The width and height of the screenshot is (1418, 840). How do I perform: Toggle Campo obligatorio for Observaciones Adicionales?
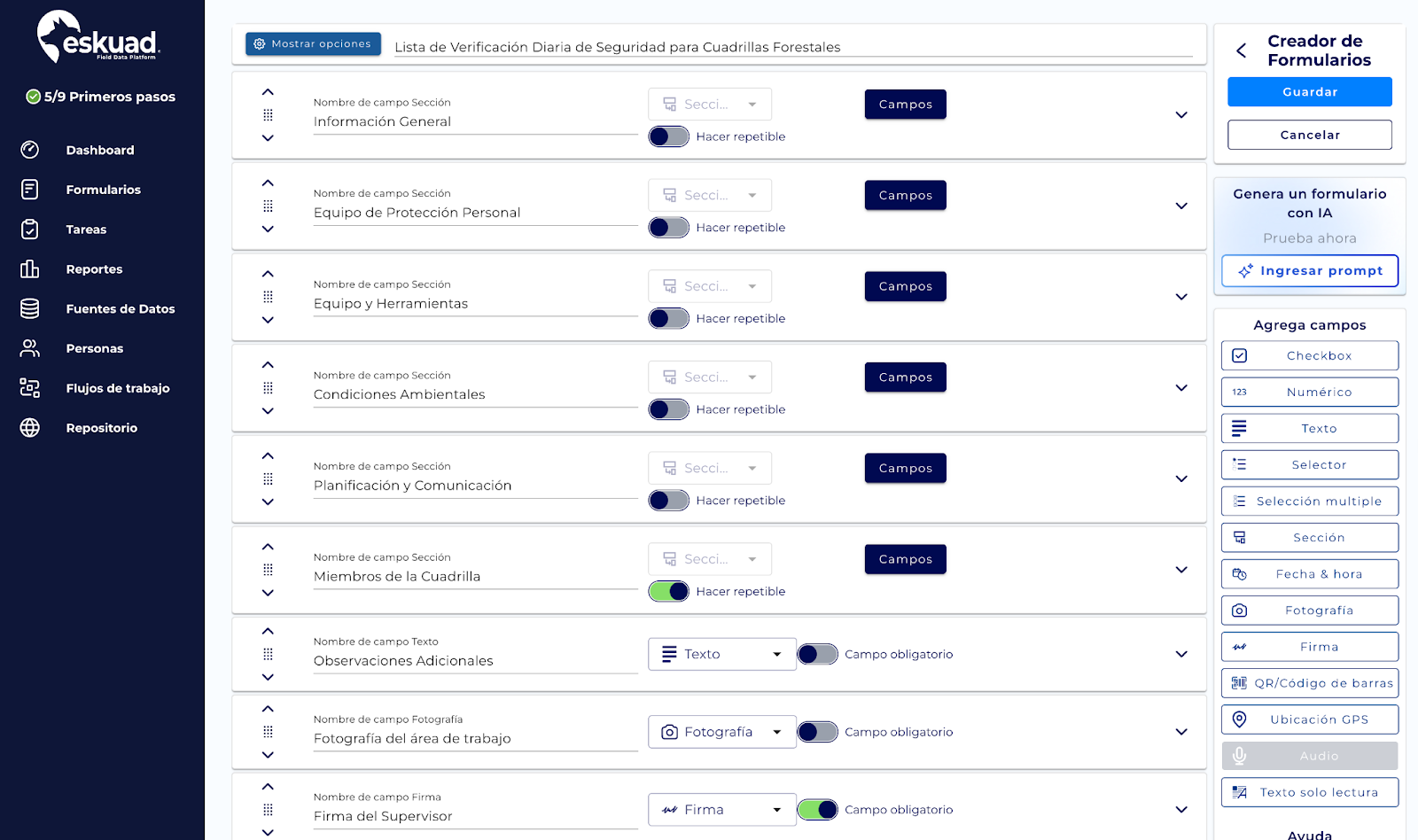pyautogui.click(x=817, y=654)
